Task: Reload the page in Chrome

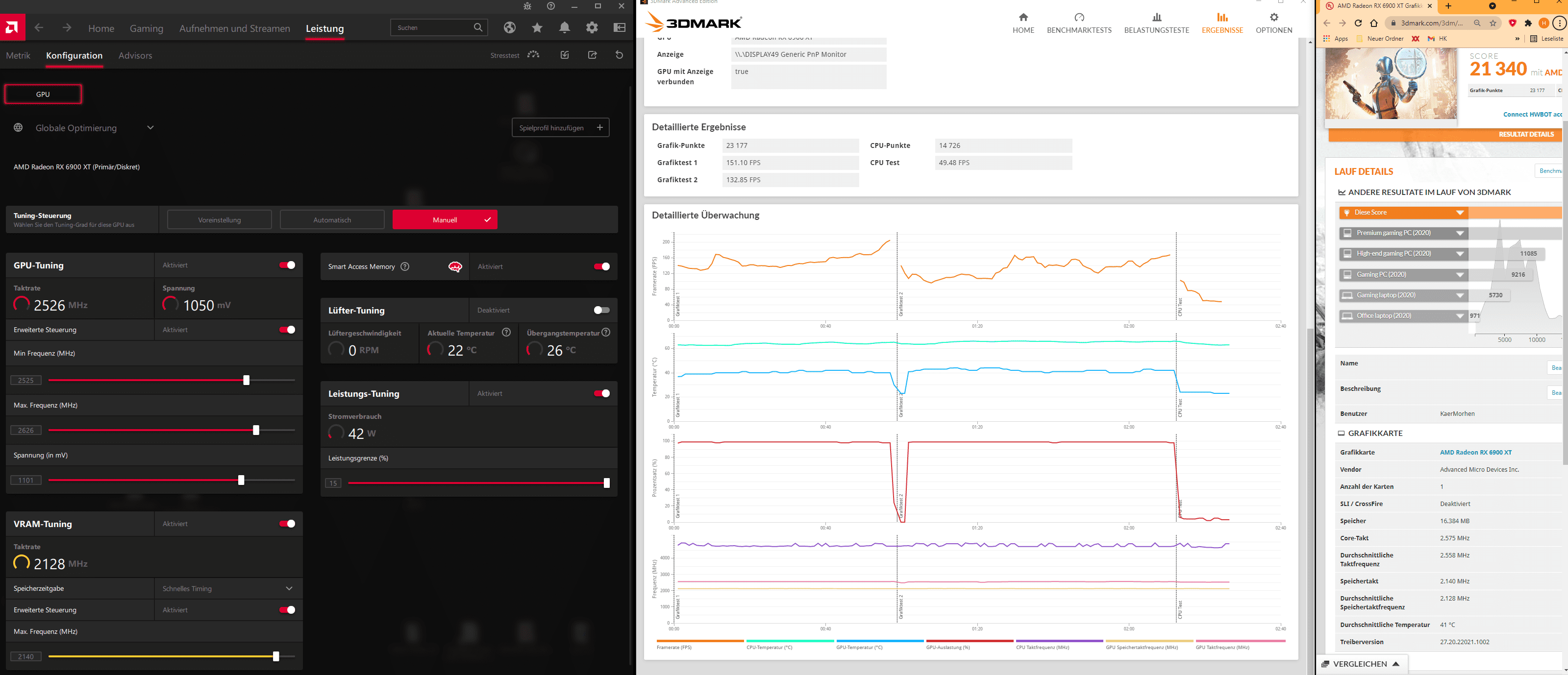Action: click(x=1358, y=23)
